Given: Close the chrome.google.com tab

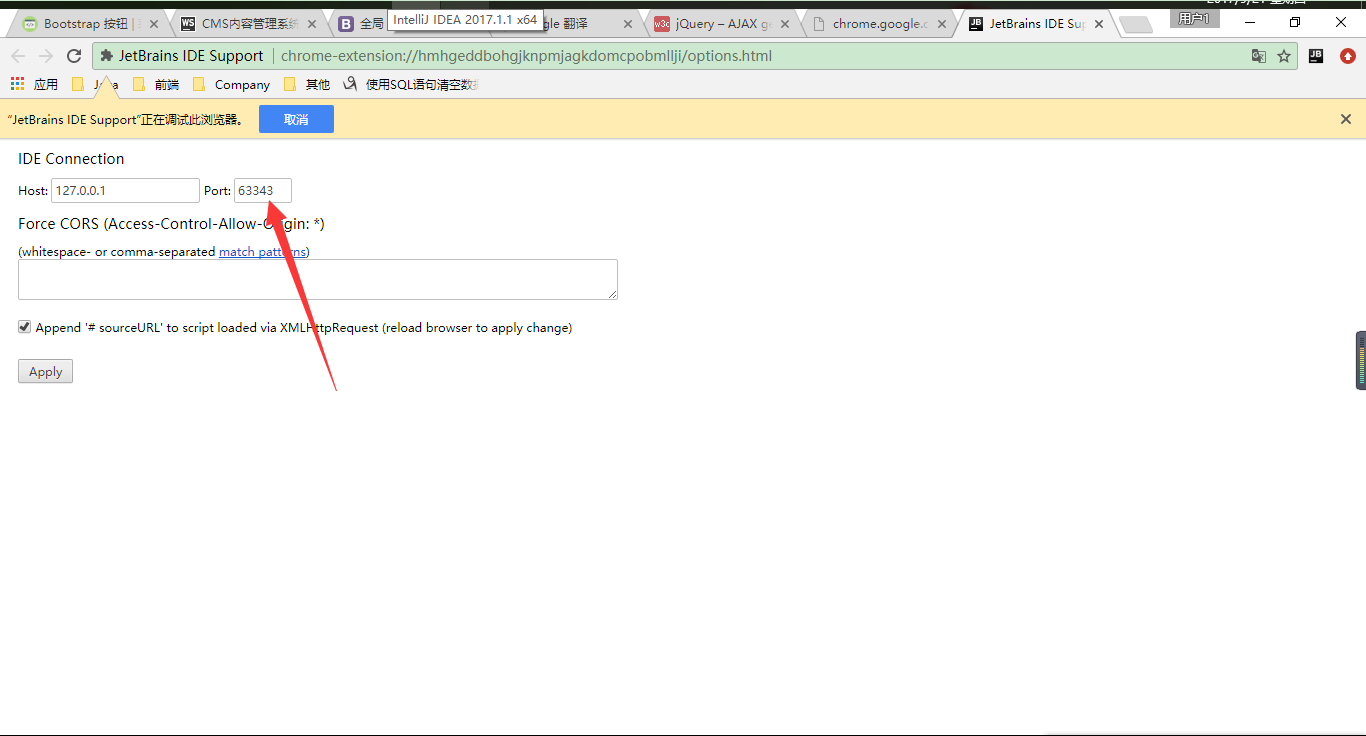Looking at the screenshot, I should pos(942,24).
